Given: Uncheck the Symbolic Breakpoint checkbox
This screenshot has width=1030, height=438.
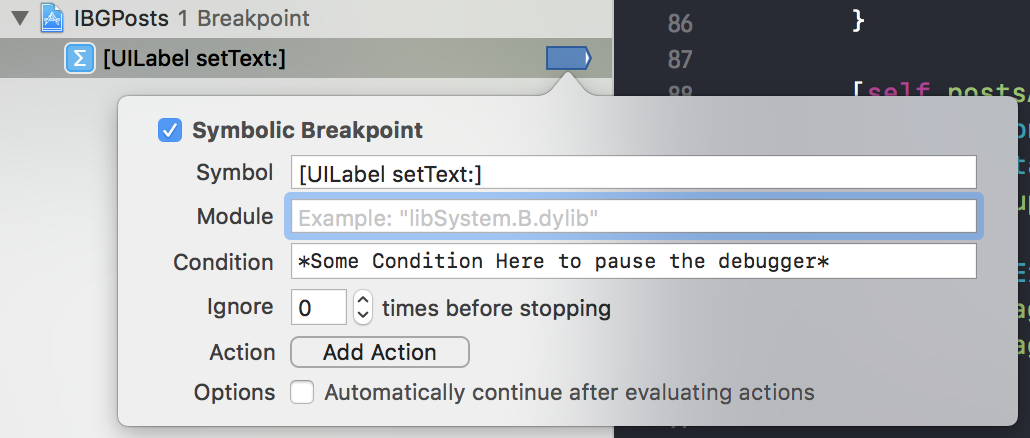Looking at the screenshot, I should (170, 130).
